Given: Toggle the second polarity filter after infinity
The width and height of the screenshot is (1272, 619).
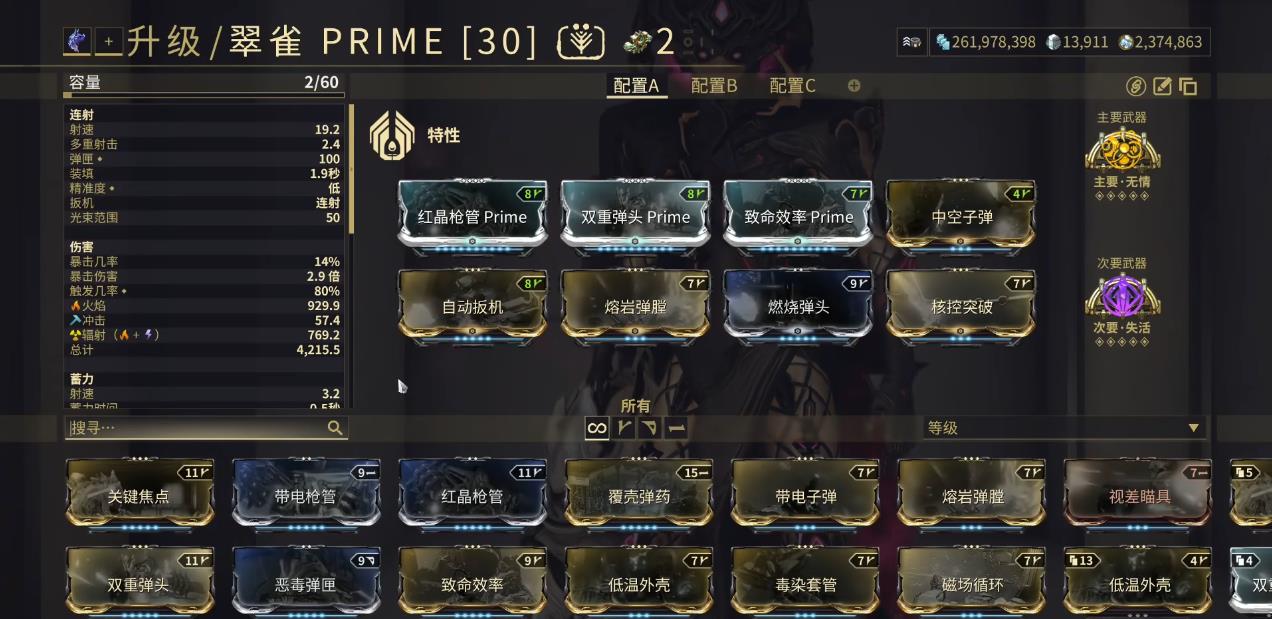Looking at the screenshot, I should [x=650, y=428].
